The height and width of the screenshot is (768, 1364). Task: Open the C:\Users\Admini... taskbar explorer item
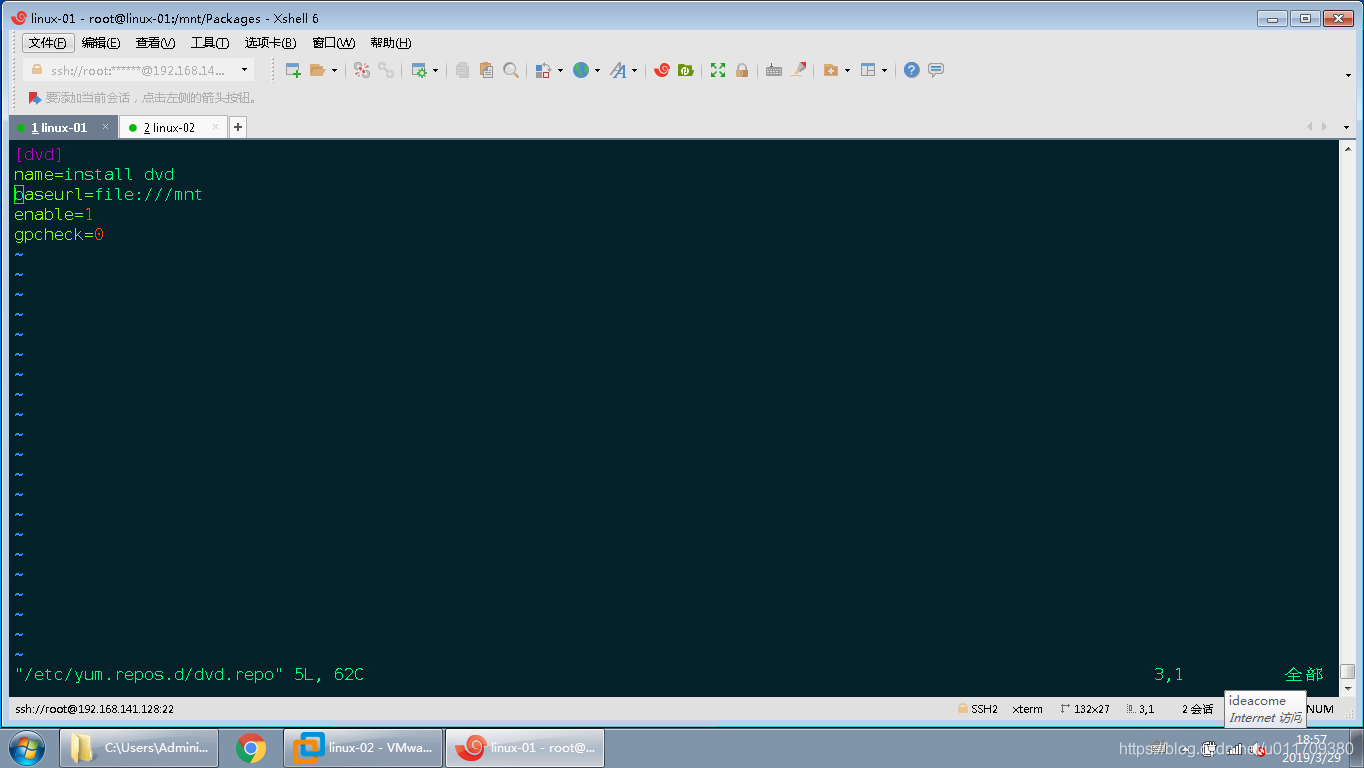pyautogui.click(x=140, y=748)
